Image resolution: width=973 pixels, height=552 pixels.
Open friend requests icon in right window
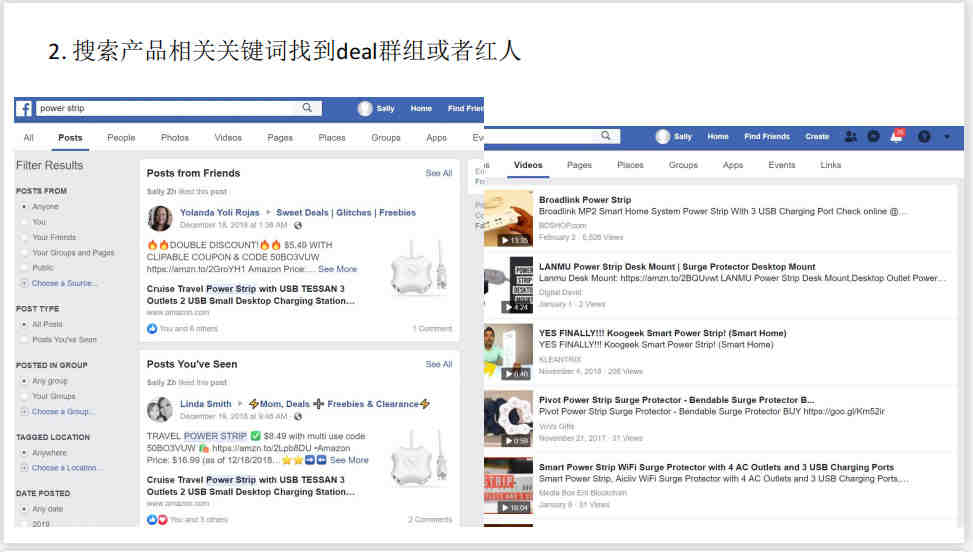851,136
